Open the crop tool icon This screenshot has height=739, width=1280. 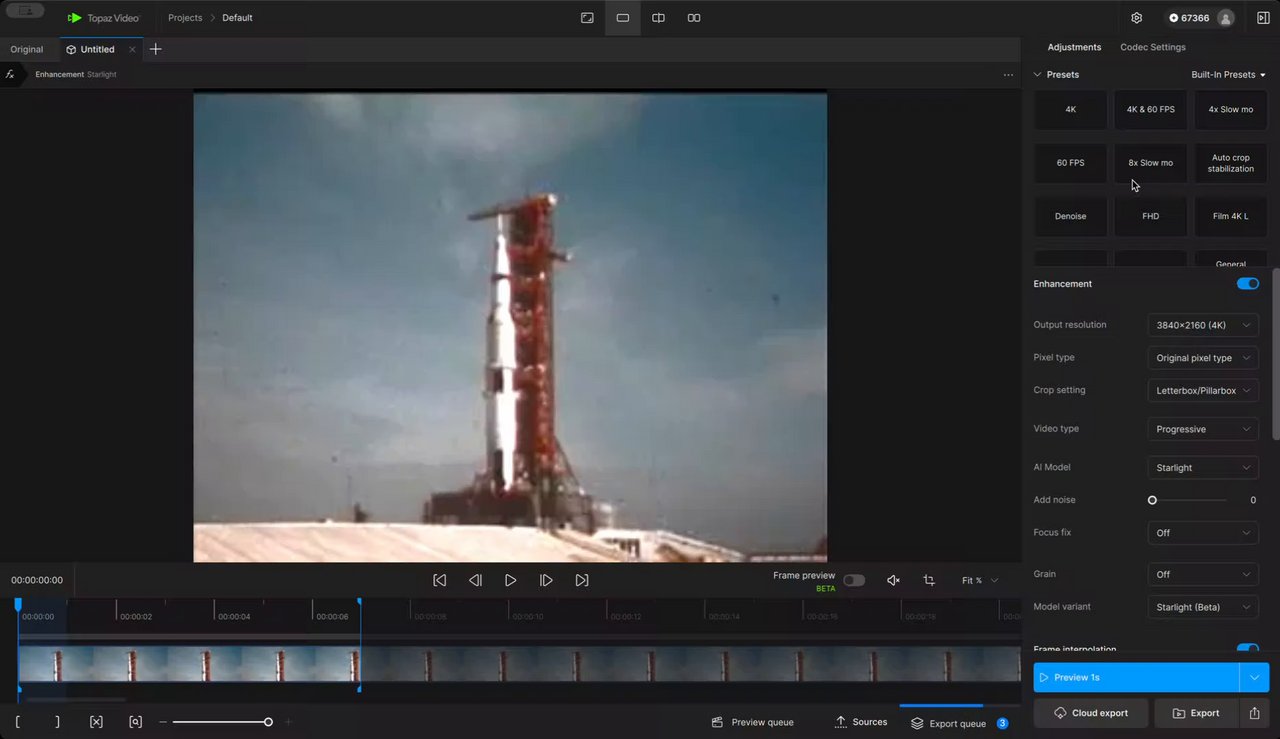point(929,580)
